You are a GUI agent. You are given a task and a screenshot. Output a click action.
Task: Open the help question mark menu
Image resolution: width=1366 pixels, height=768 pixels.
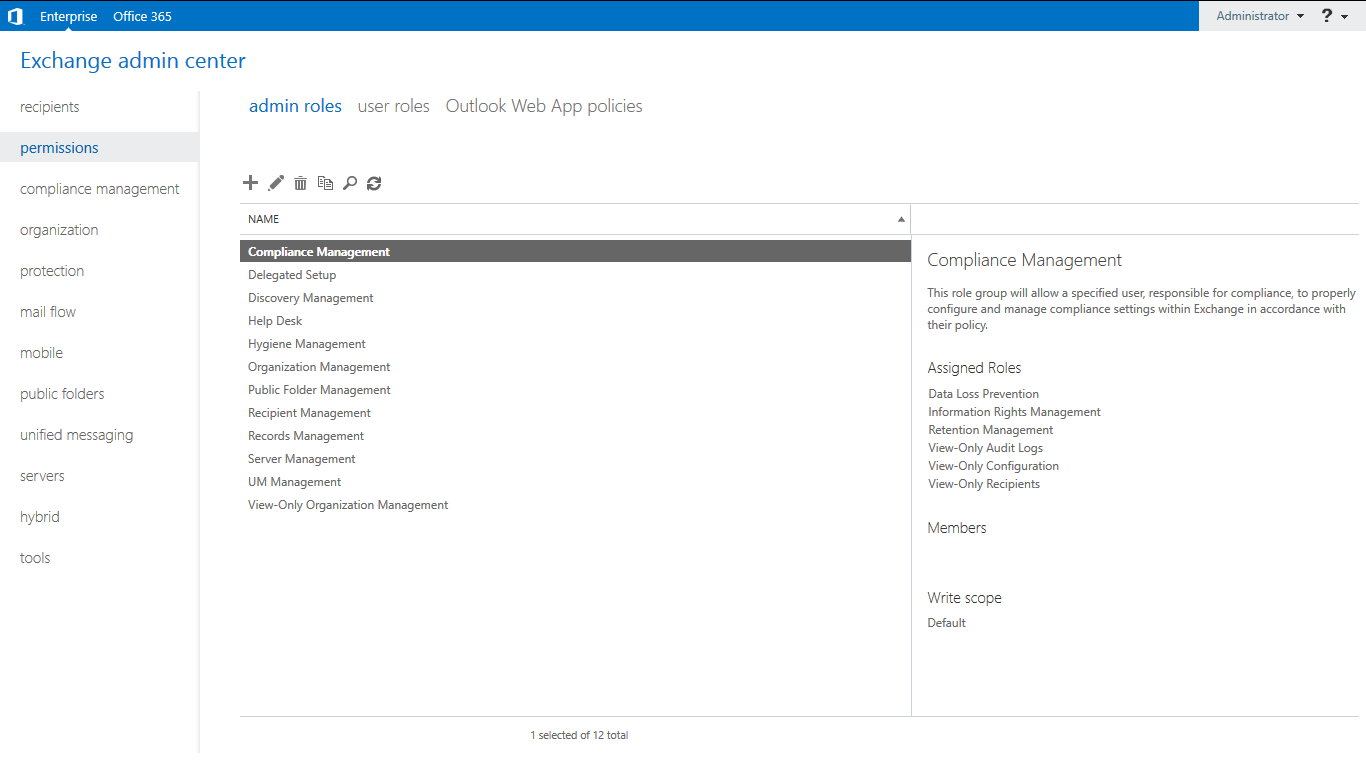tap(1334, 16)
